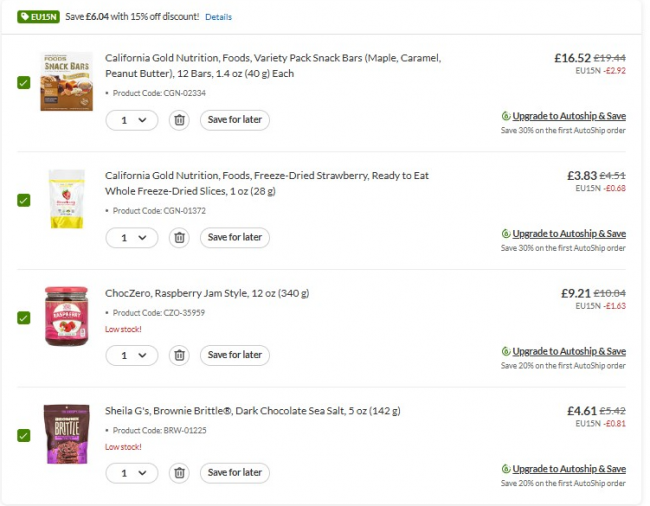Deselect the Freeze-Dried Strawberry checkbox
Viewport: 650px width, 506px height.
(x=24, y=200)
